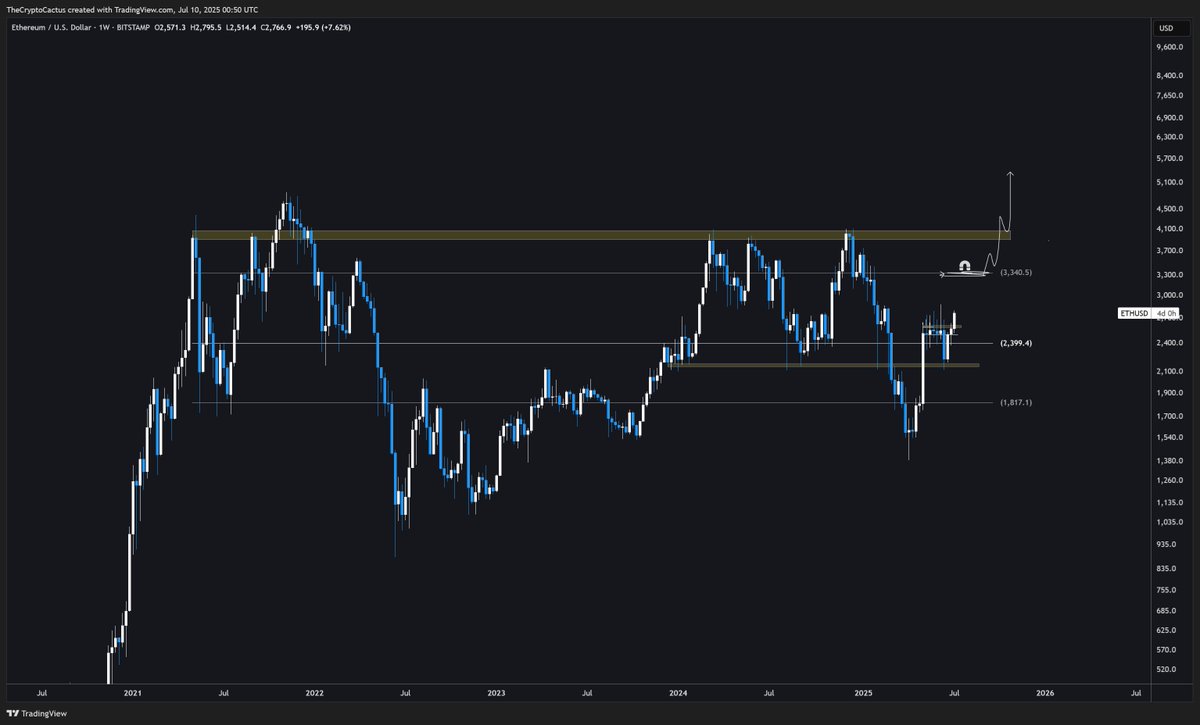This screenshot has width=1200, height=725.
Task: Click the 1,700.0 price axis label
Action: (1170, 417)
